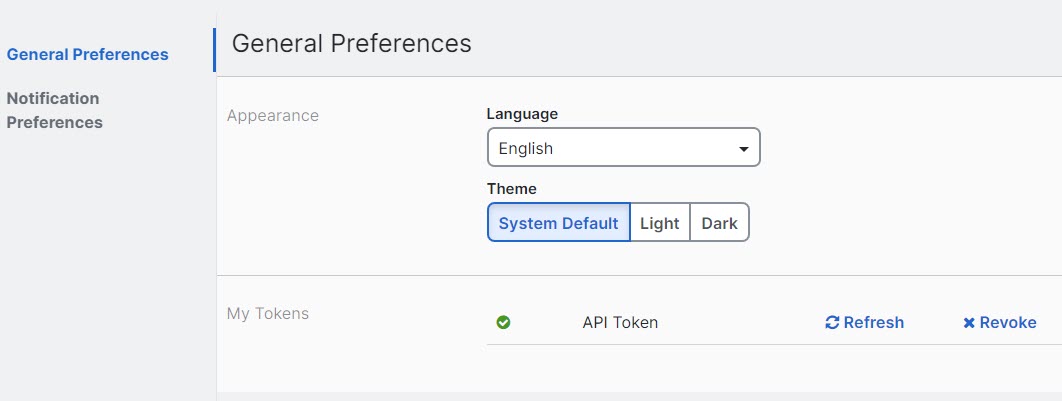
Task: Enable the Dark theme
Action: coord(719,223)
